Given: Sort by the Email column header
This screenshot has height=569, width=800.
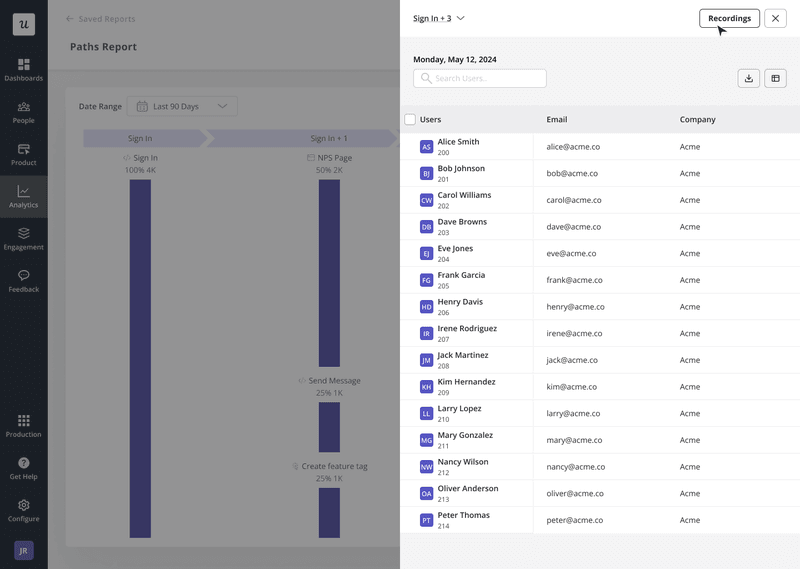Looking at the screenshot, I should 557,120.
